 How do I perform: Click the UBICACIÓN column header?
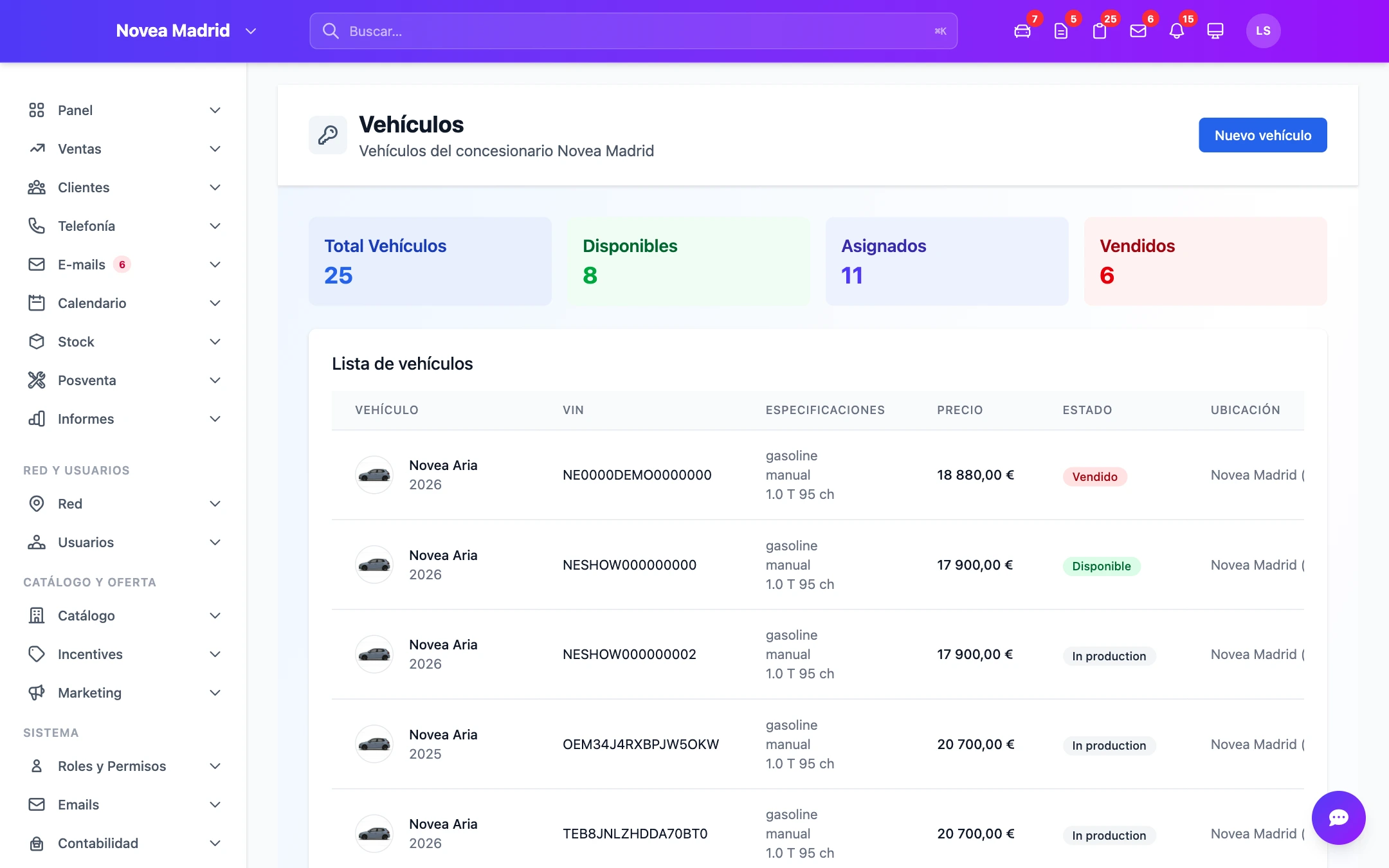(1245, 410)
